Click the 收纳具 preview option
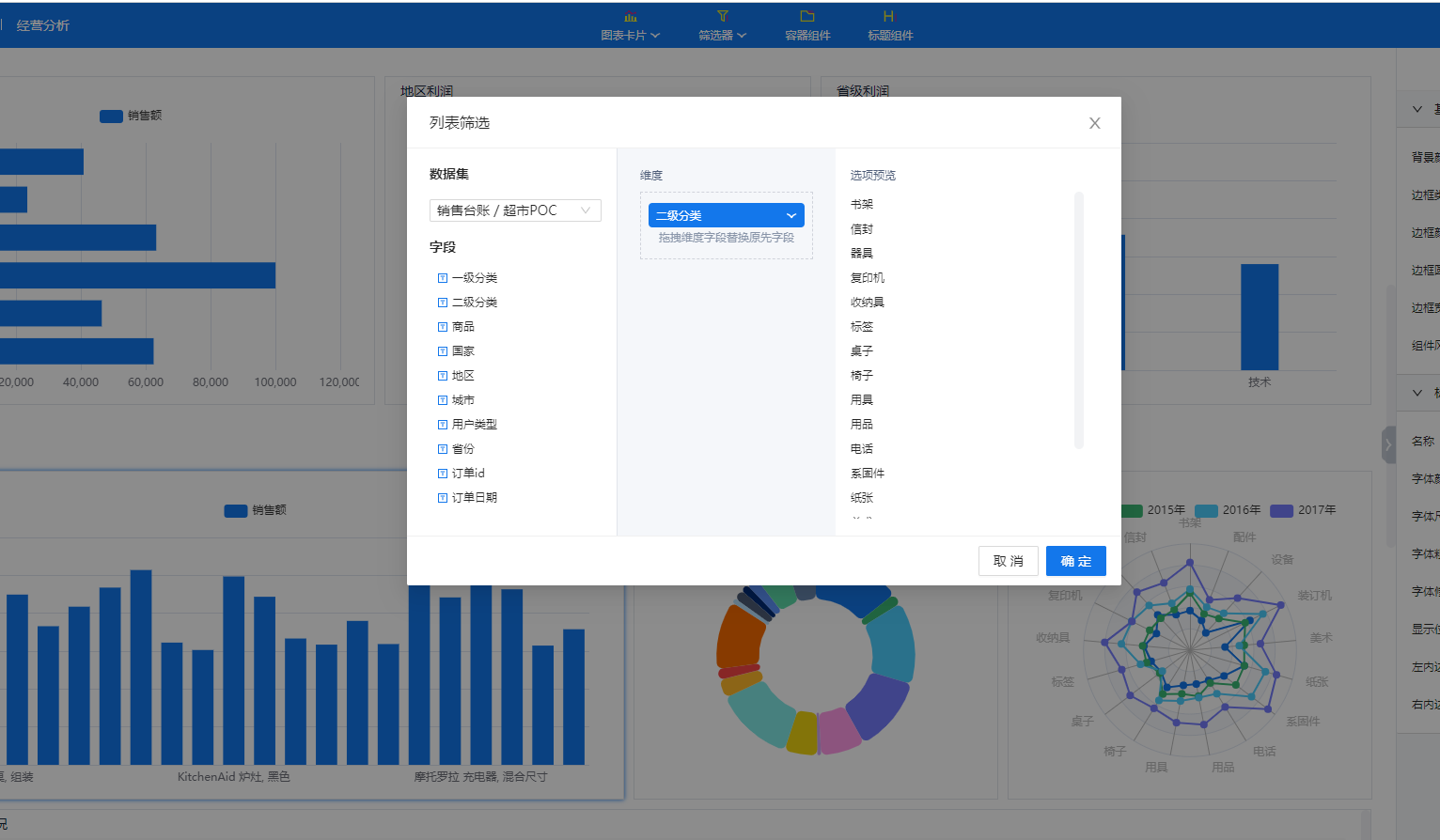Viewport: 1440px width, 840px height. click(868, 302)
